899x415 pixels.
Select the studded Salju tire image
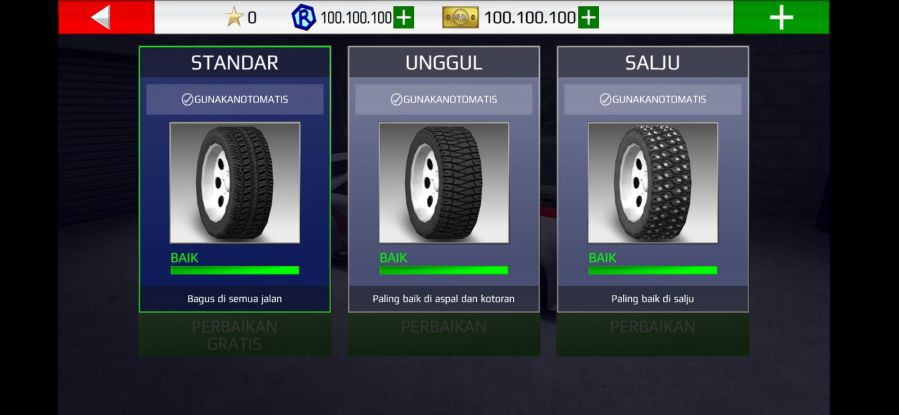click(x=652, y=183)
